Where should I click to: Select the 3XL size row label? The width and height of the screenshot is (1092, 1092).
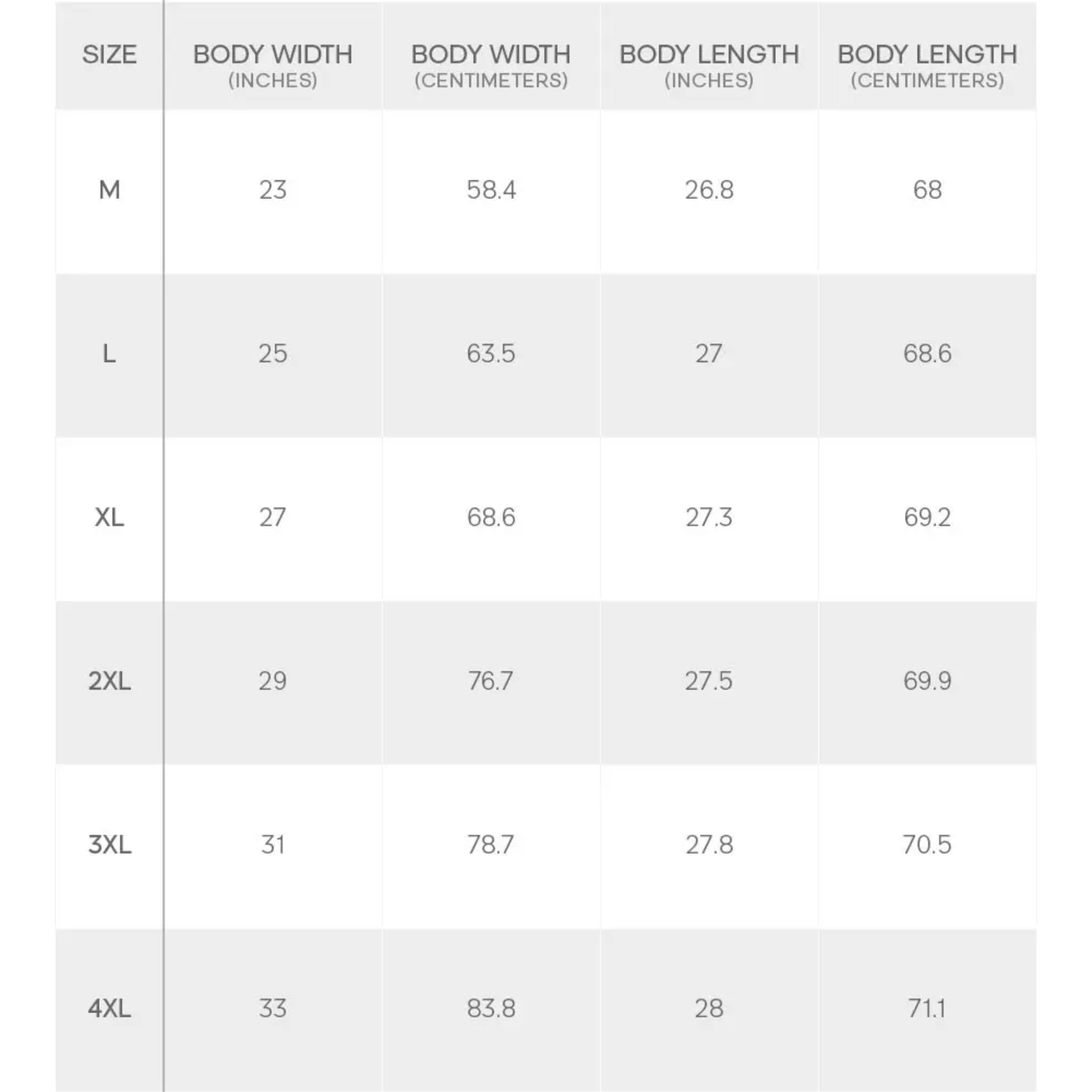pos(109,845)
